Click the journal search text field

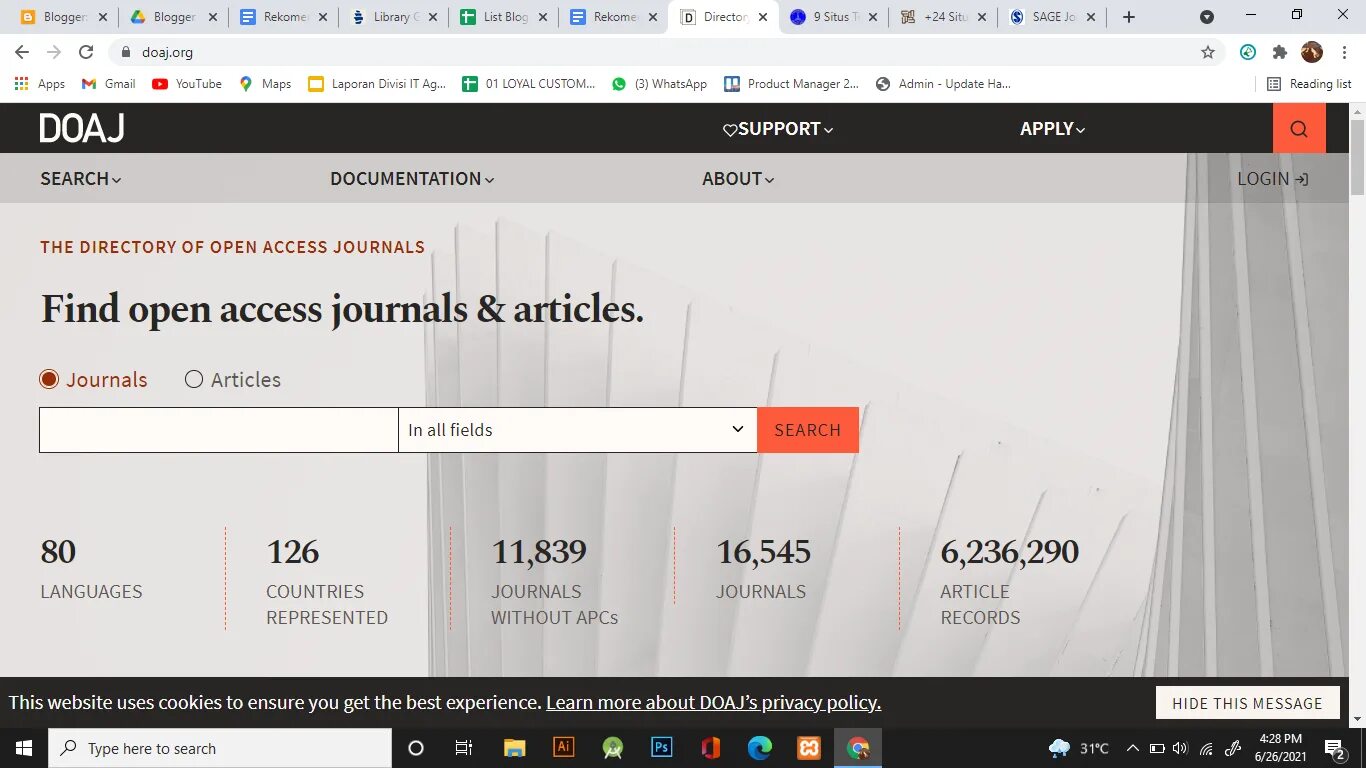click(219, 430)
